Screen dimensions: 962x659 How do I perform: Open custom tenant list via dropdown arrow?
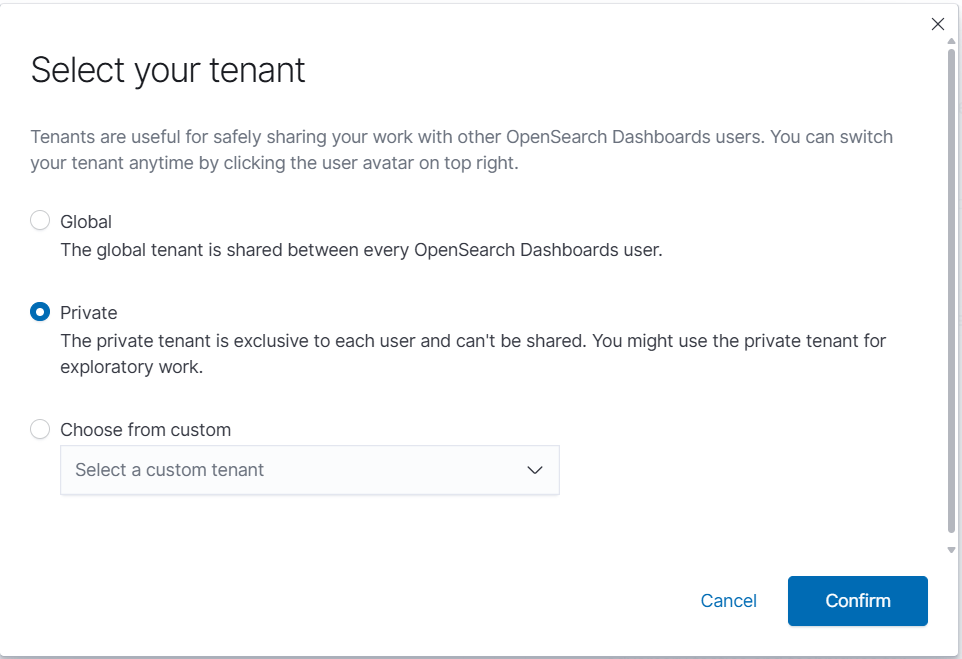(534, 469)
